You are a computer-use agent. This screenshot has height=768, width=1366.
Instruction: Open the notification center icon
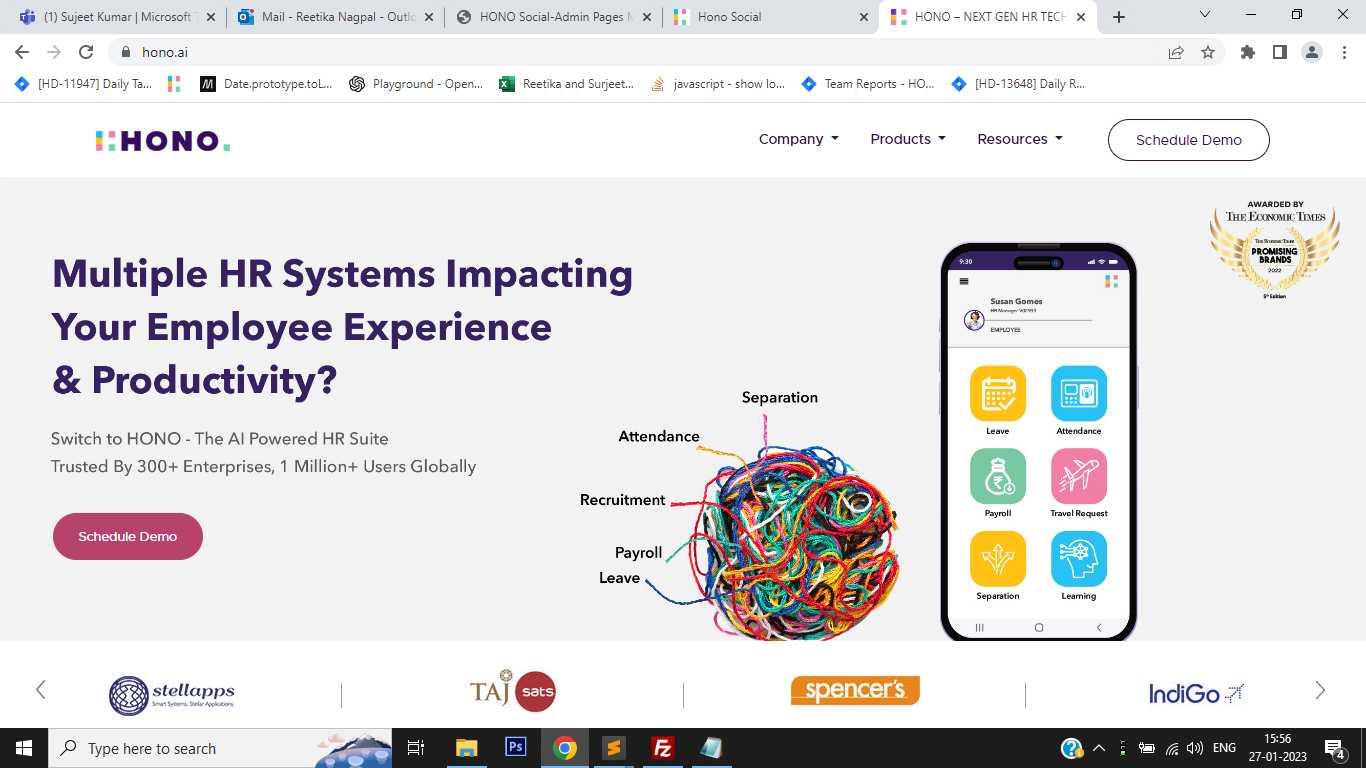coord(1334,748)
